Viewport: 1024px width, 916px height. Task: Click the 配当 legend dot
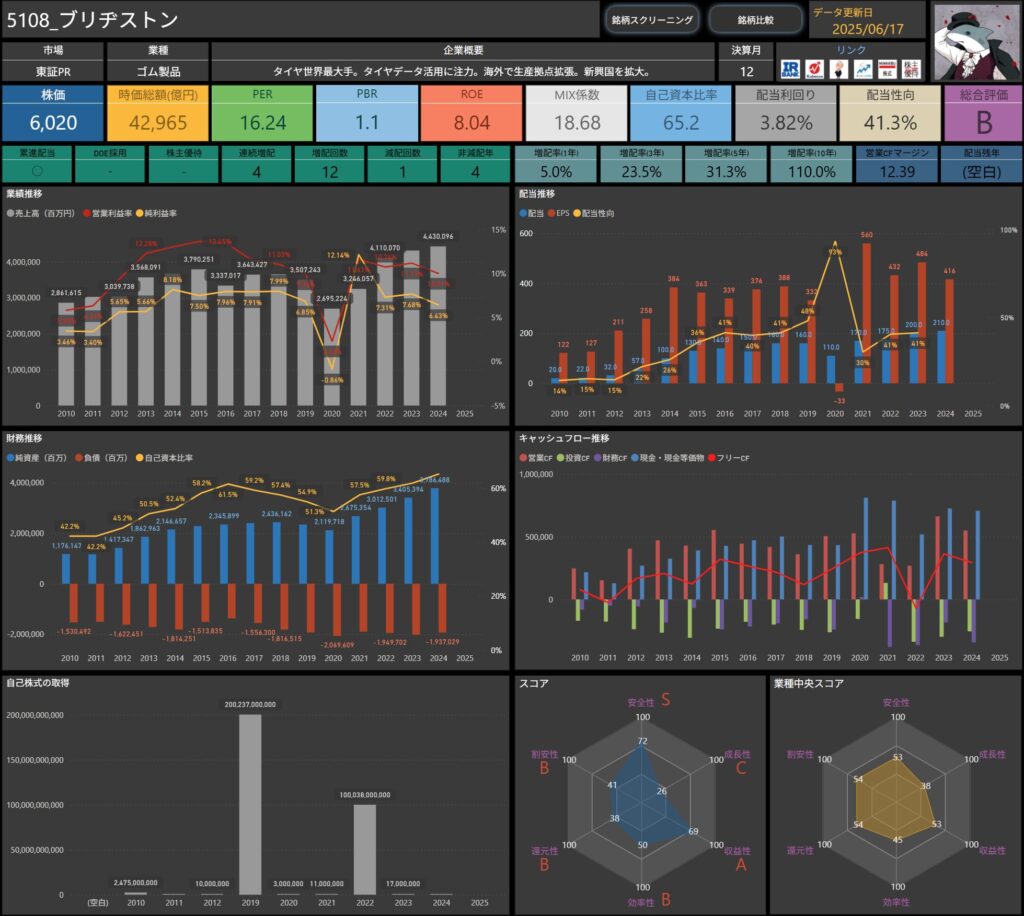523,213
